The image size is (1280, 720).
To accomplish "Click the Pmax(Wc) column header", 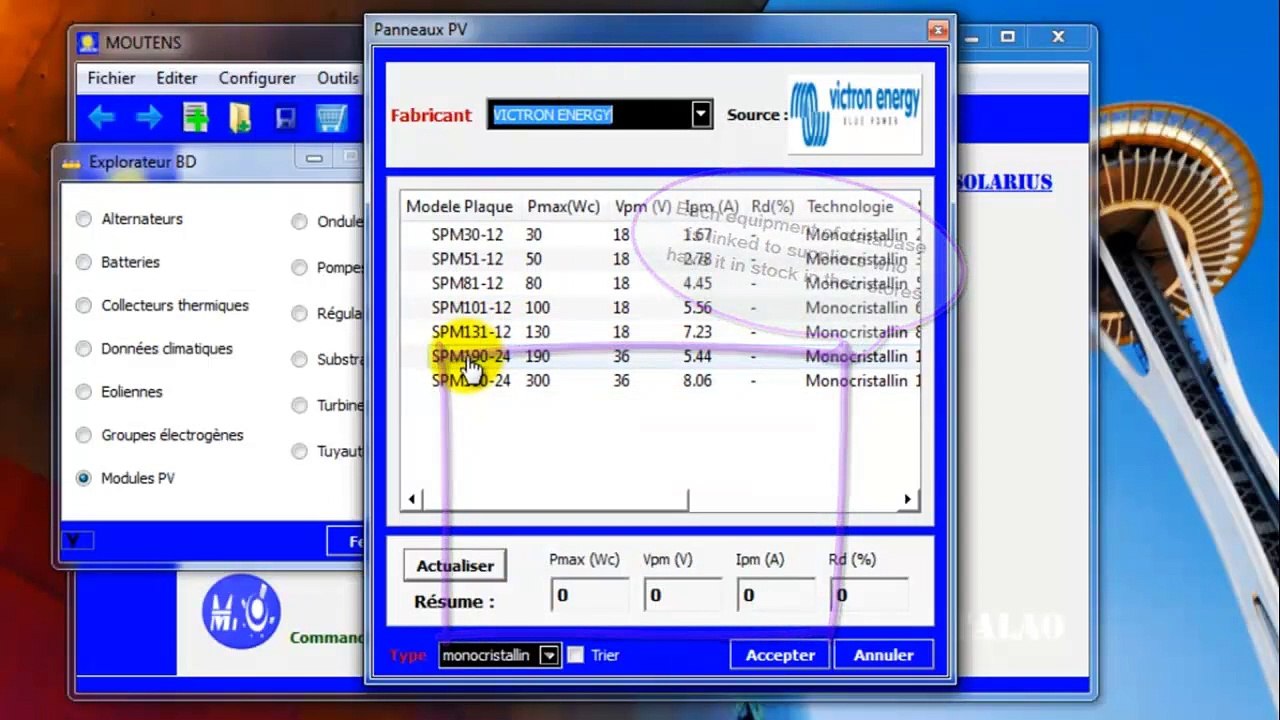I will click(x=564, y=207).
